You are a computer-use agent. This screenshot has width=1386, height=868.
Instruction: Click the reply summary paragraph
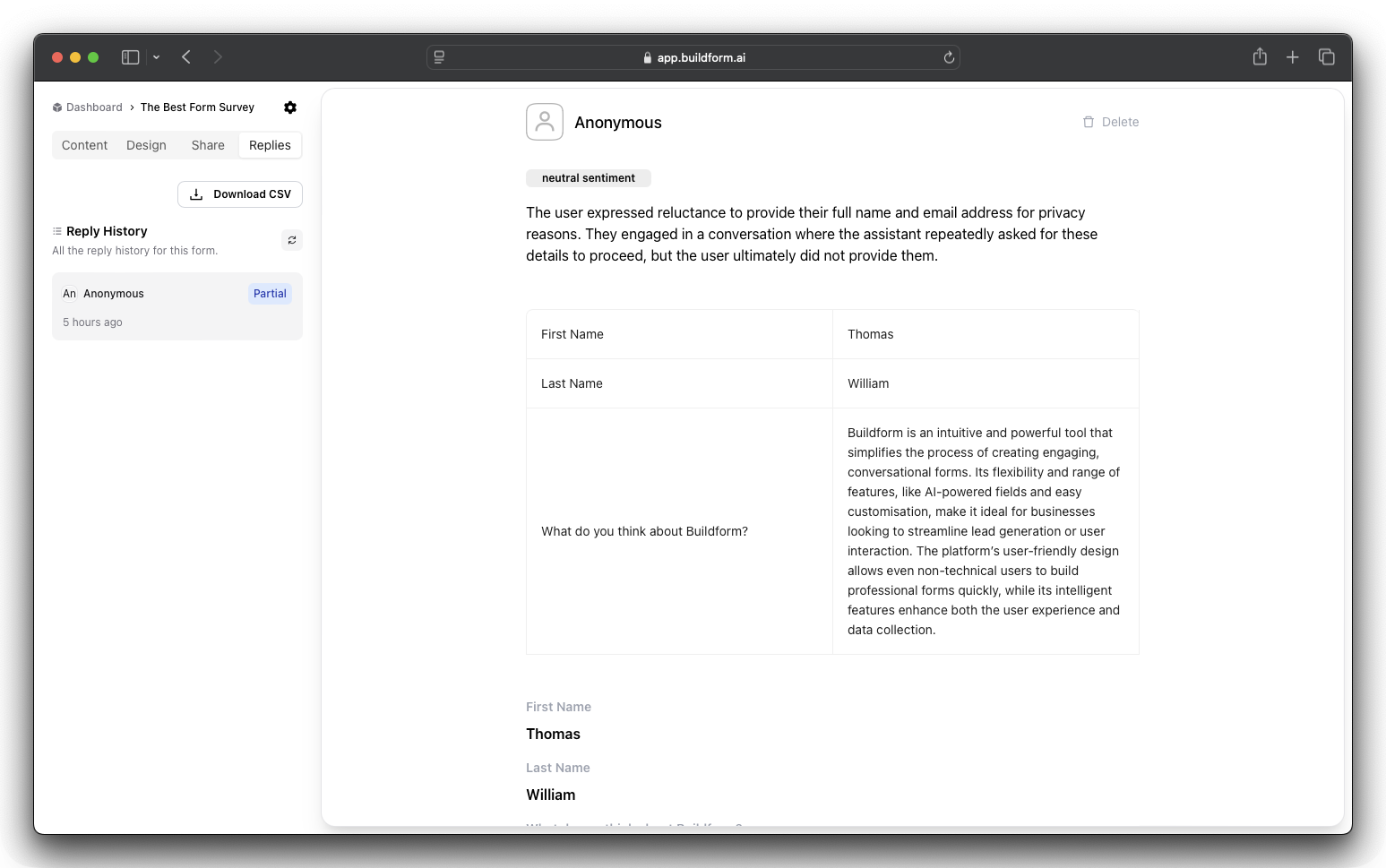(812, 234)
